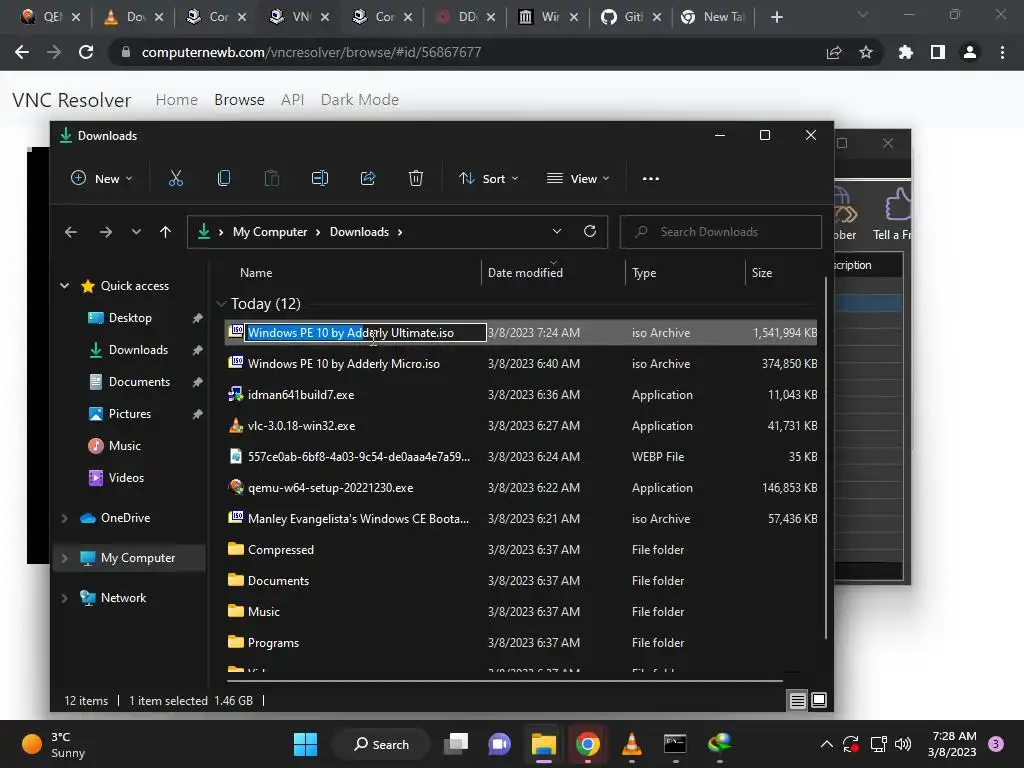Share this page icon in address bar

tap(834, 52)
